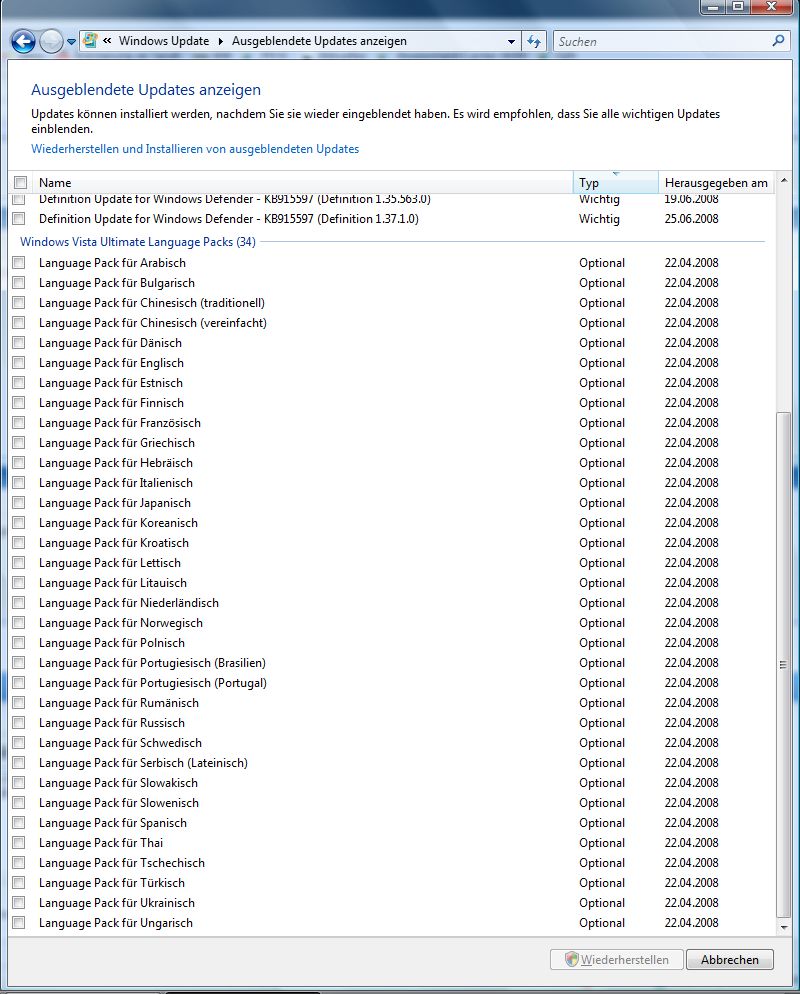Click the Forward navigation arrow button
The width and height of the screenshot is (800, 994).
click(51, 42)
